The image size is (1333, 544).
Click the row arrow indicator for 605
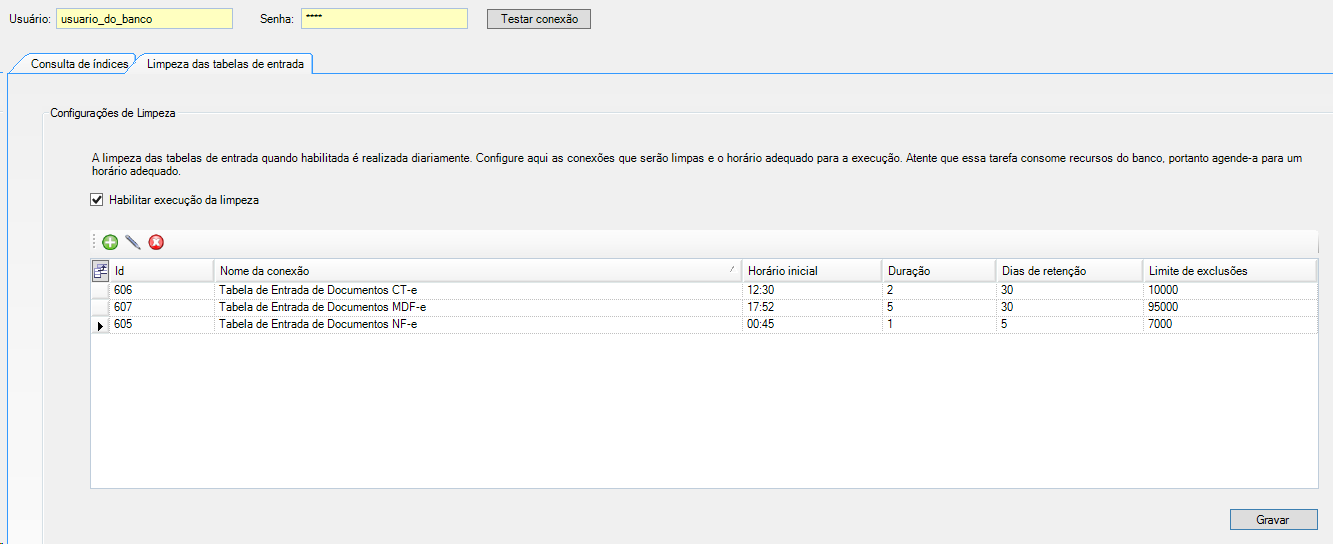tap(100, 325)
